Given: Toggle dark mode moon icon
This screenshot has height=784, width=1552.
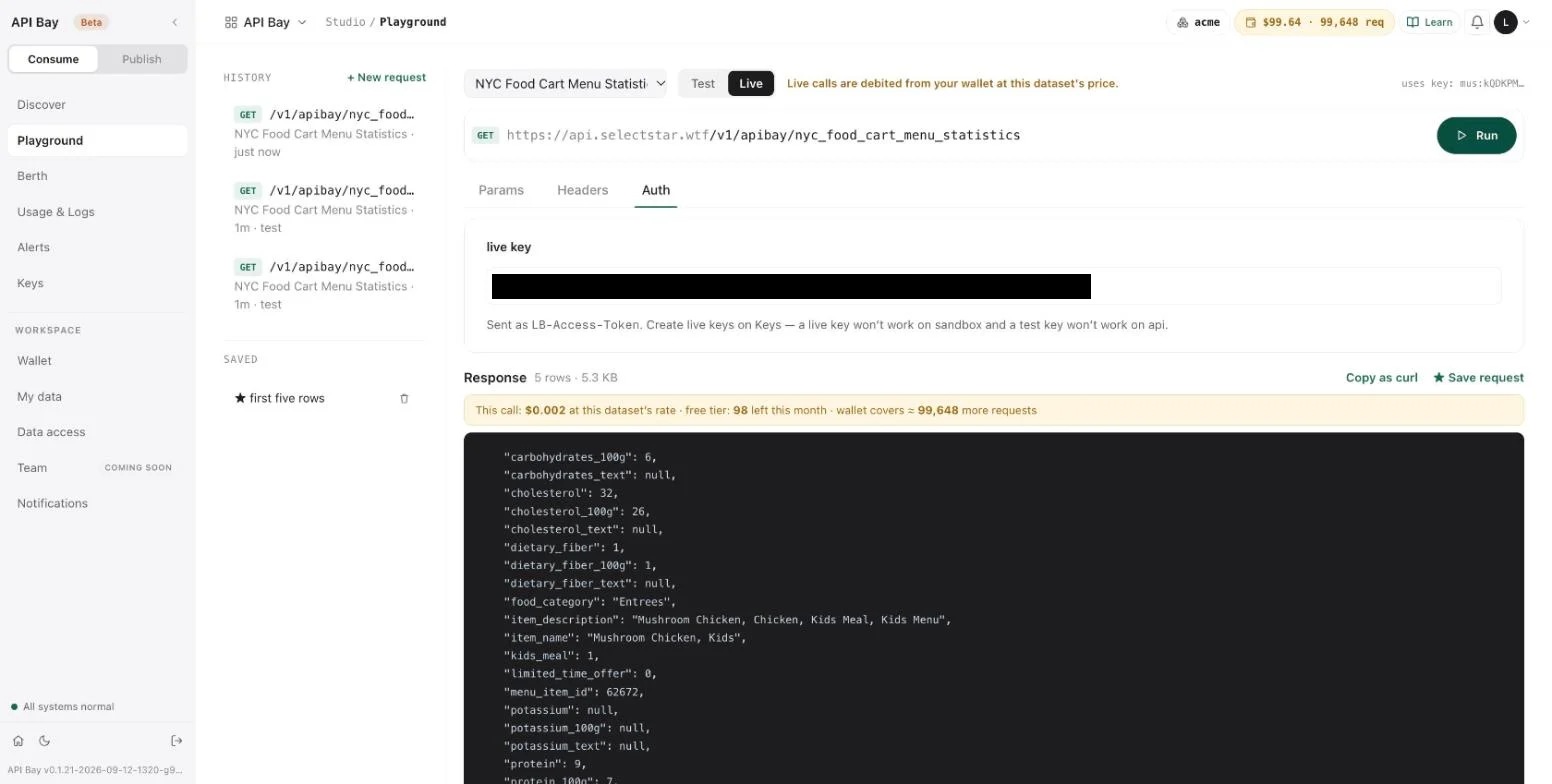Looking at the screenshot, I should (44, 741).
